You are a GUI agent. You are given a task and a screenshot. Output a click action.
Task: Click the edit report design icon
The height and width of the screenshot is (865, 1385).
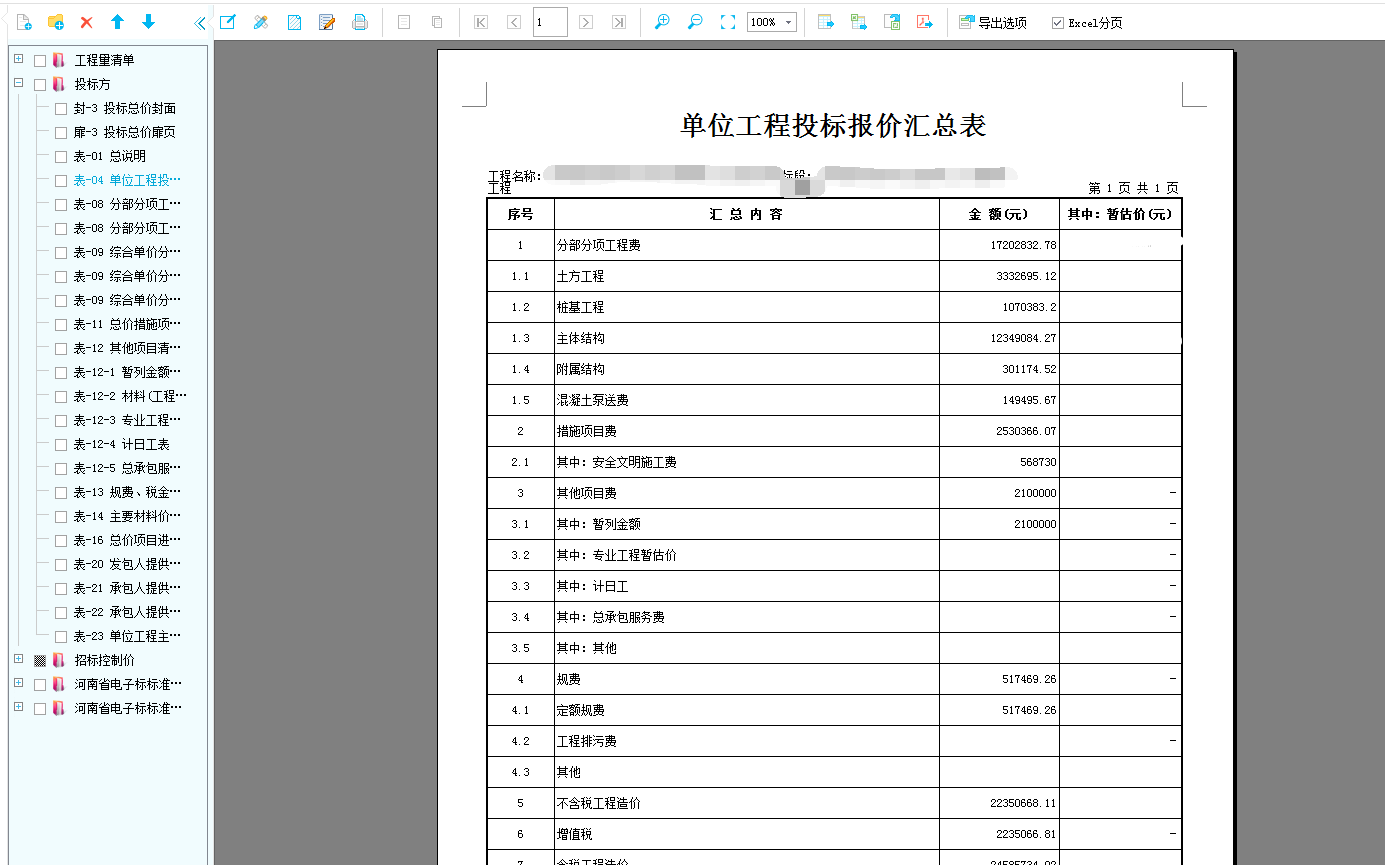(227, 22)
